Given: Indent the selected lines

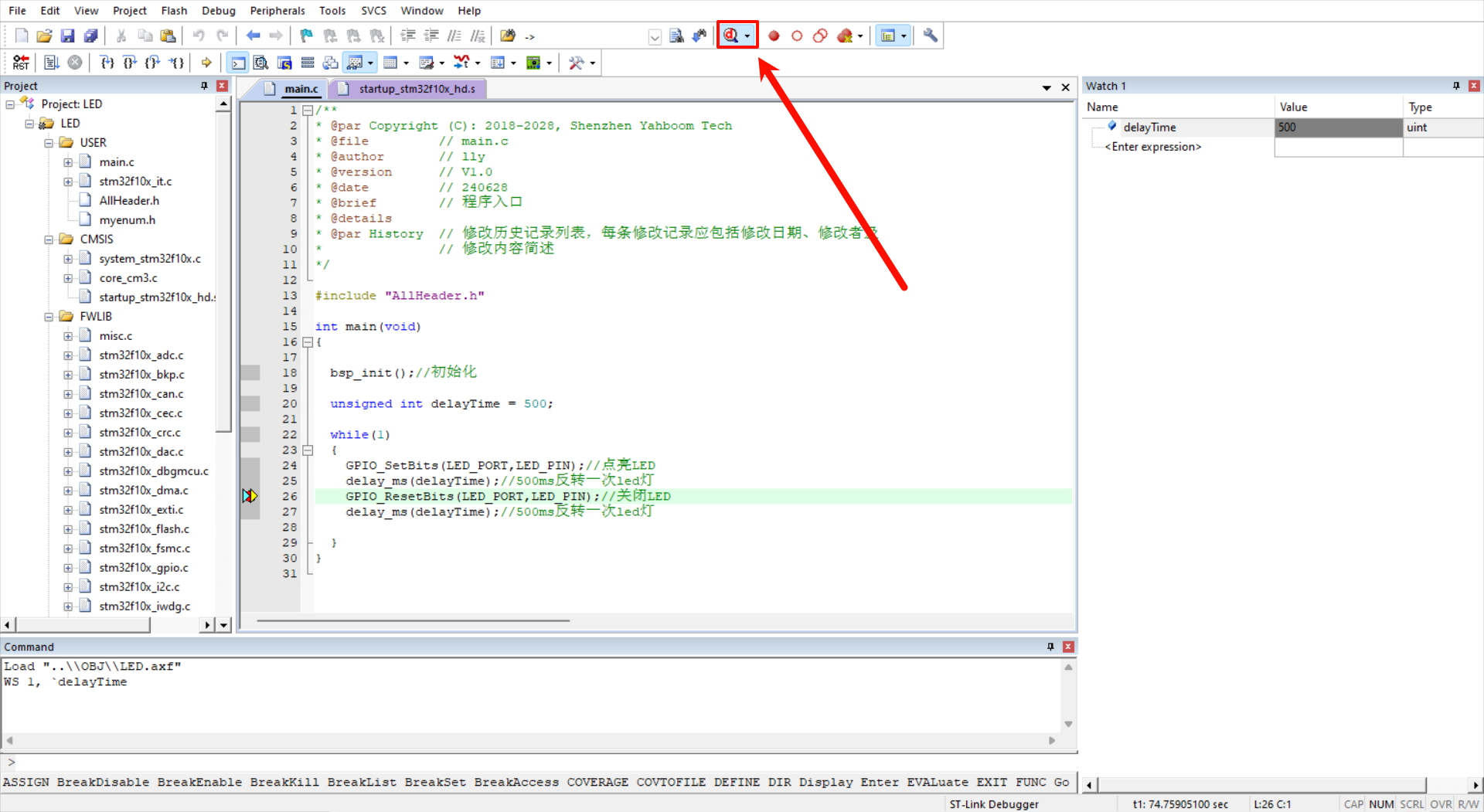Looking at the screenshot, I should pos(408,36).
